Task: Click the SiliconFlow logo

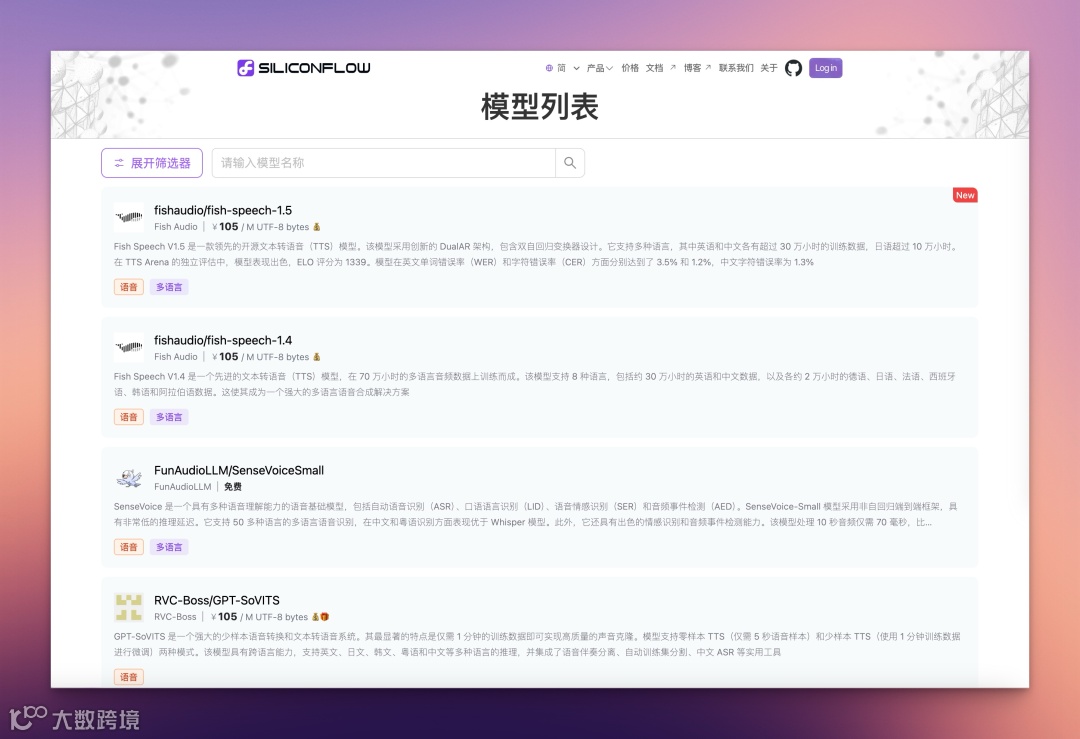Action: [304, 67]
